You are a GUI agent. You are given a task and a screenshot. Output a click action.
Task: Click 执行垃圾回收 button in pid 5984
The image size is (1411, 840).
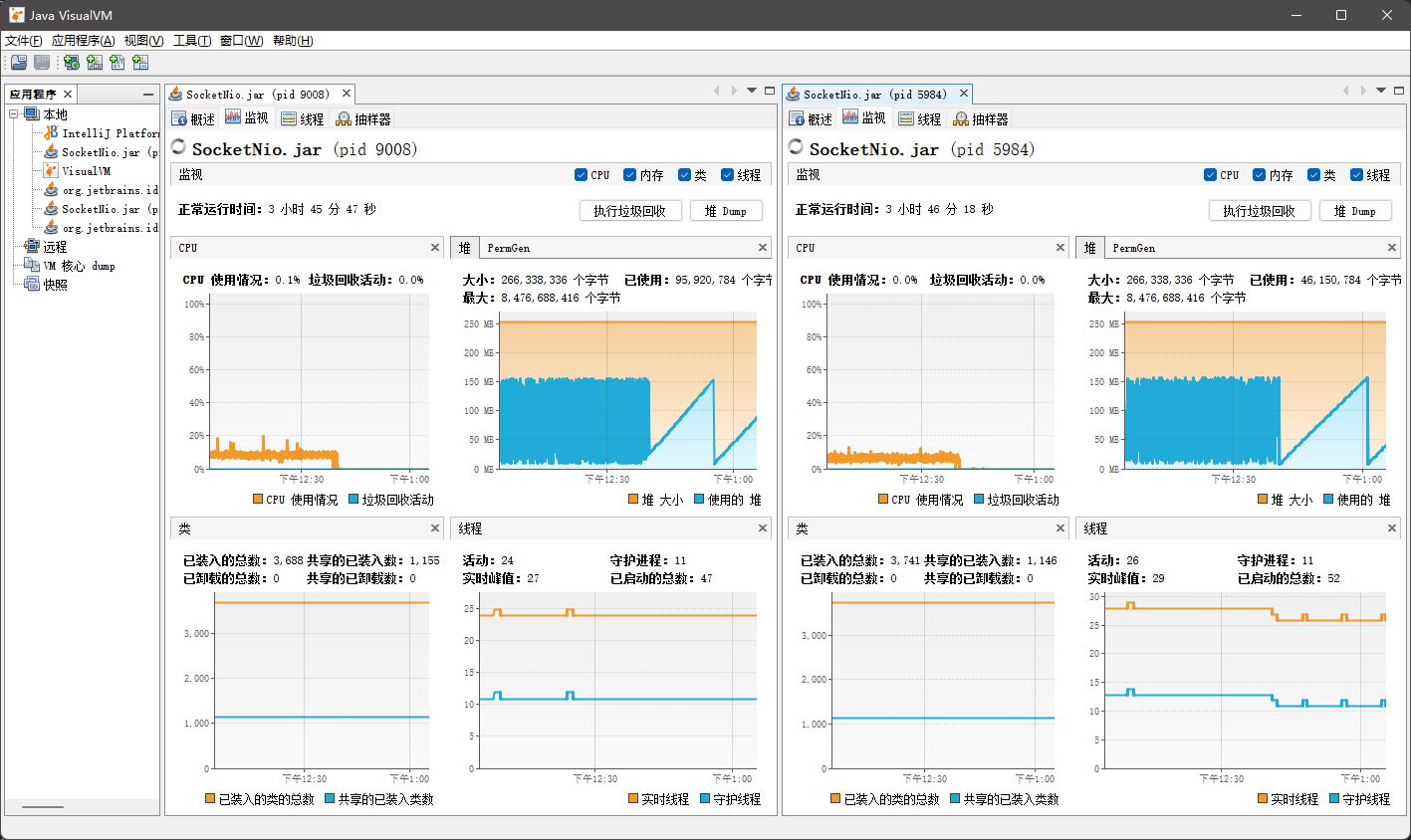pos(1260,211)
